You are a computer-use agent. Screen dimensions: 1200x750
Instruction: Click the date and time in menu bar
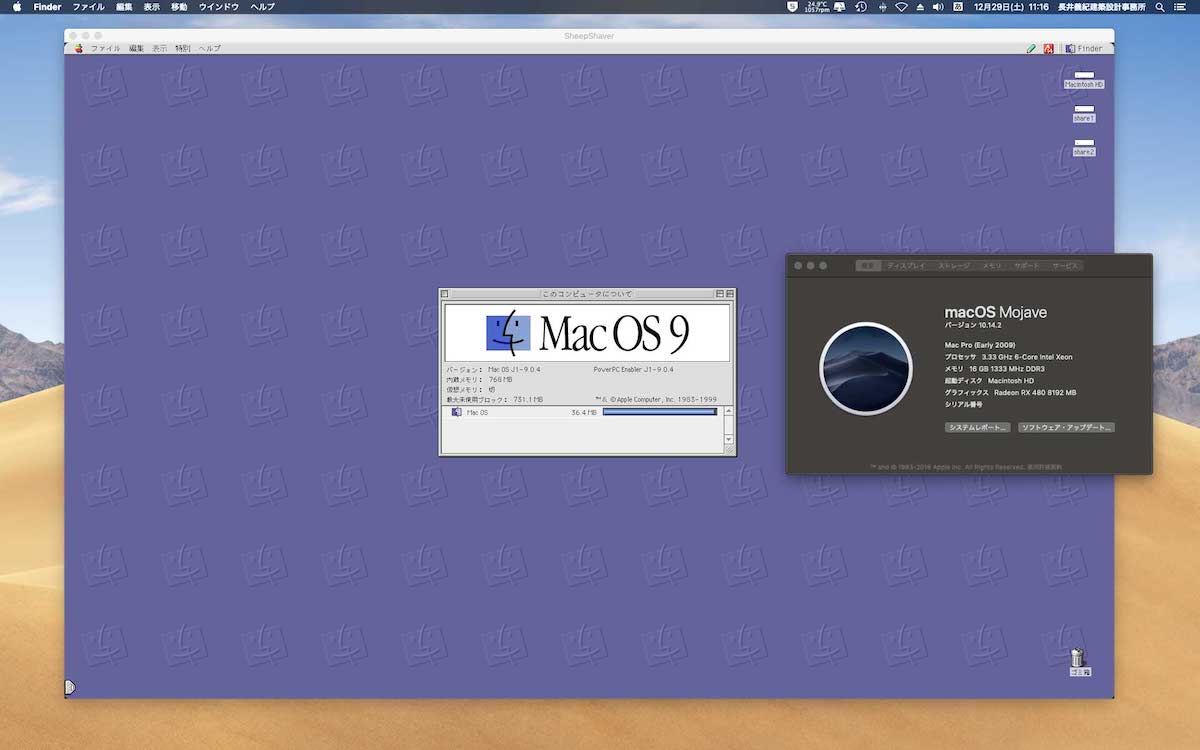coord(1010,6)
